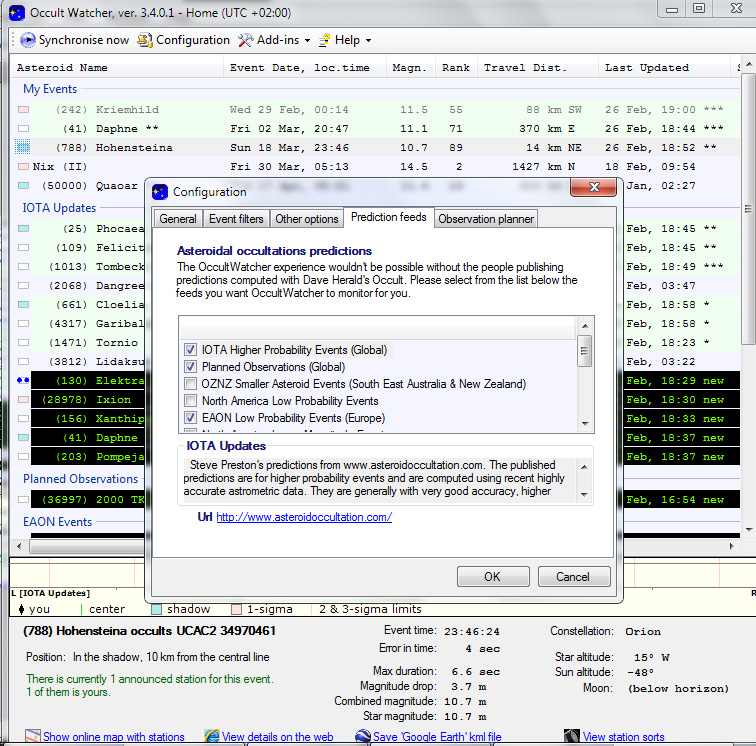Click status box beside Daphne 02 Mar row

click(x=23, y=129)
